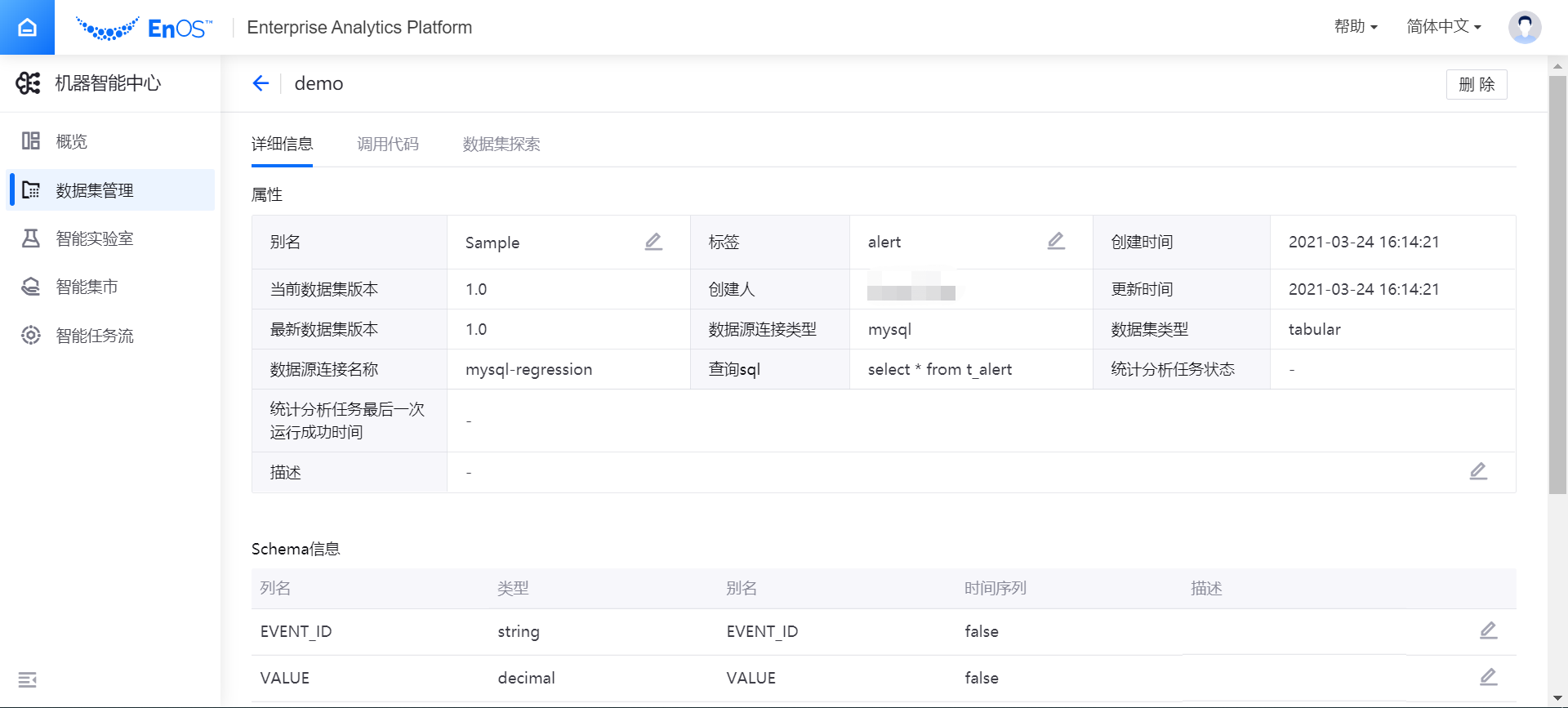Click the 数据源连接名称 label
1568x708 pixels.
pyautogui.click(x=323, y=369)
